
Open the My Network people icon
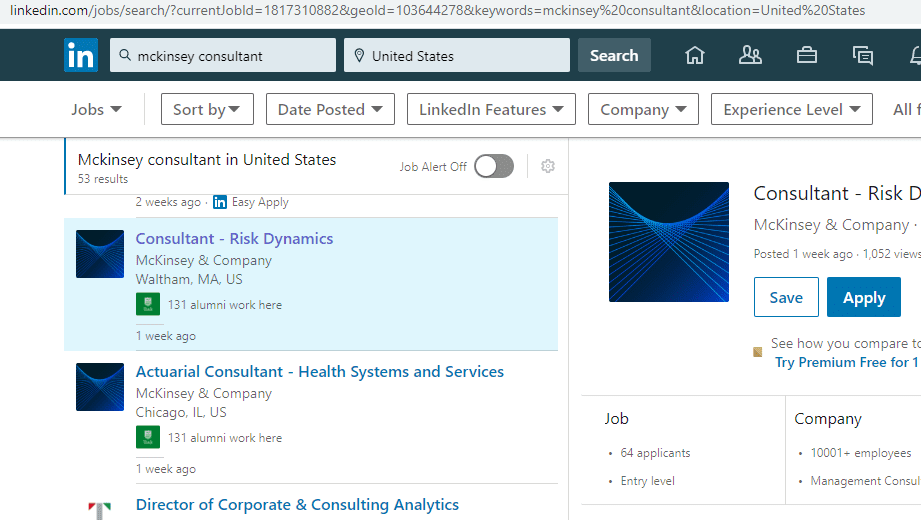[750, 56]
